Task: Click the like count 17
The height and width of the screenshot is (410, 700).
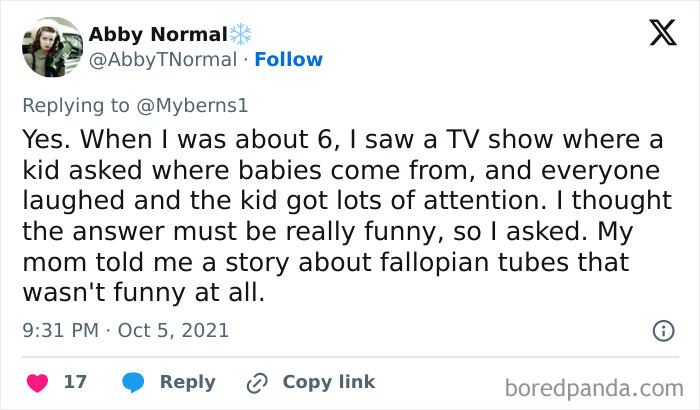Action: click(75, 382)
